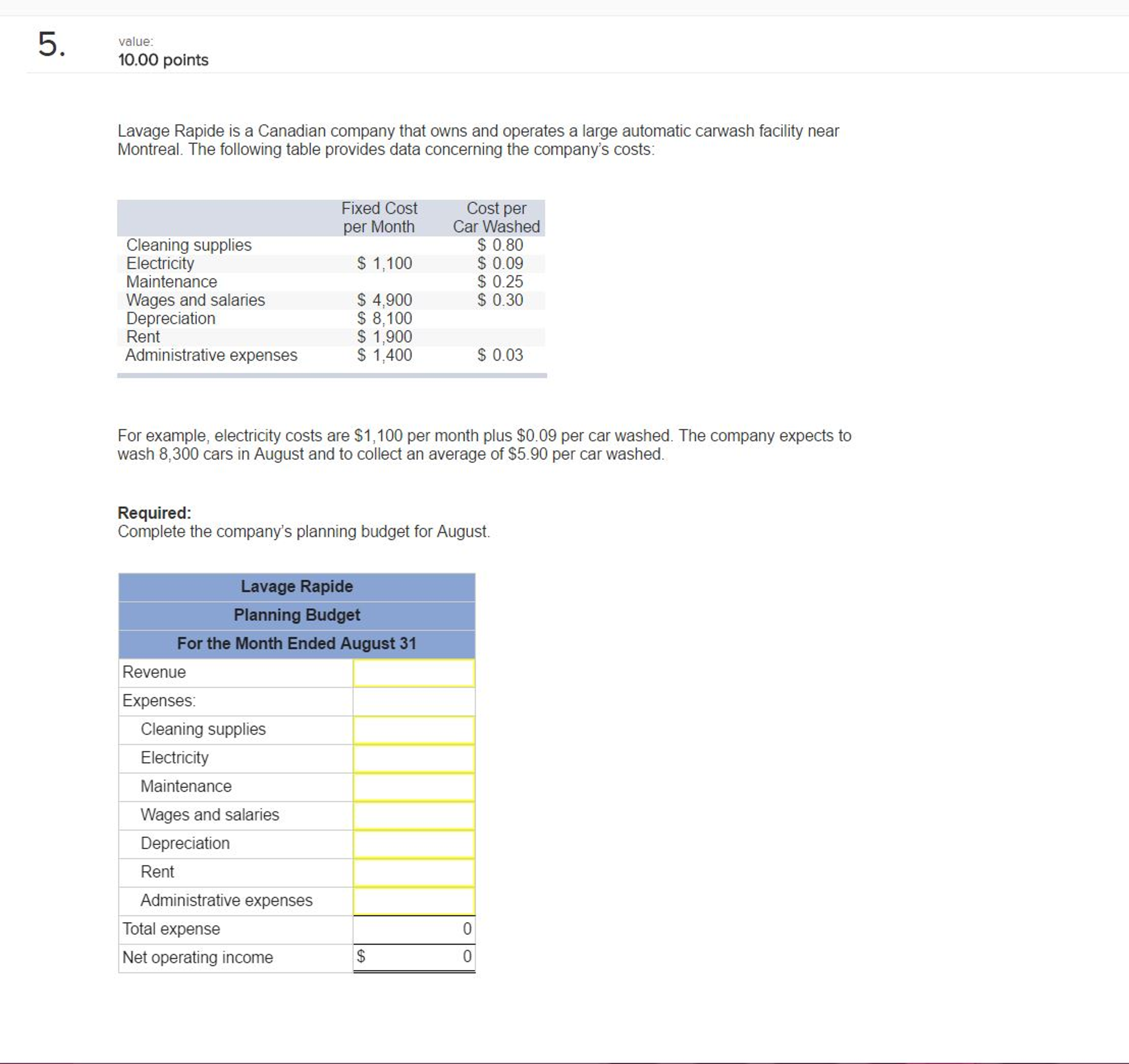Click the question number 5 heading
Screen dimensions: 1129x1064
[51, 44]
